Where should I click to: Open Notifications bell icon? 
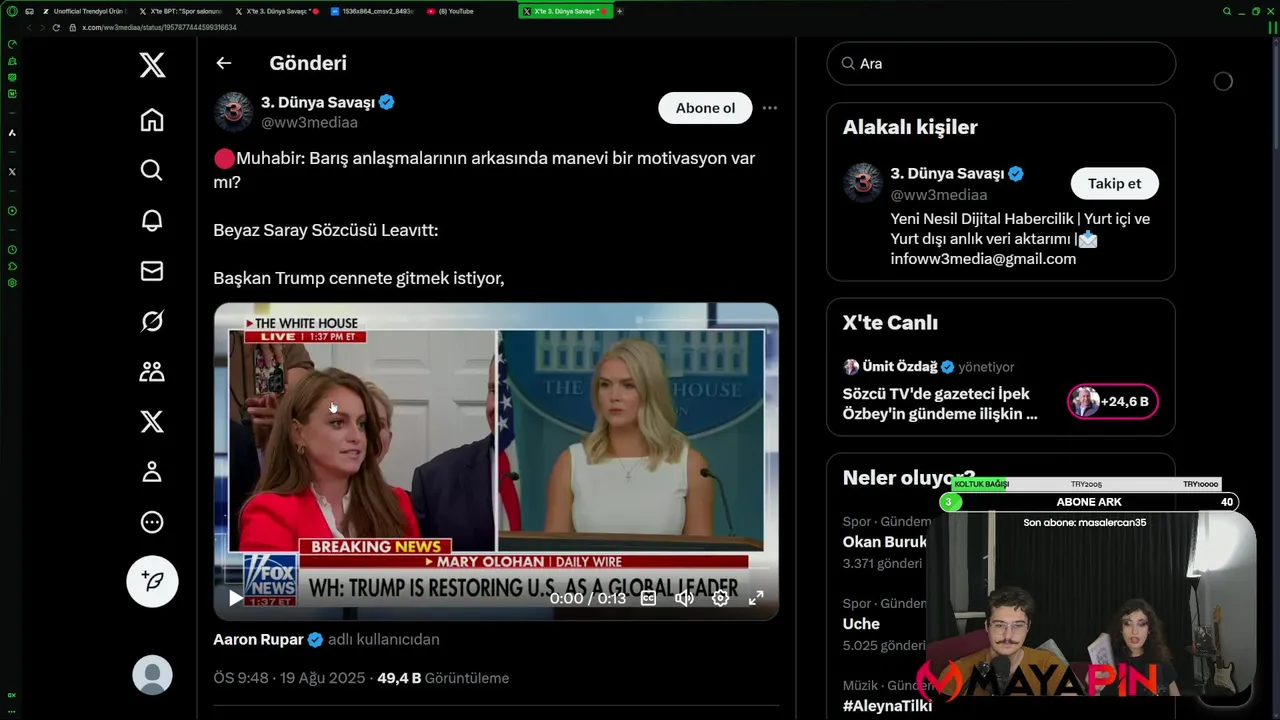152,221
